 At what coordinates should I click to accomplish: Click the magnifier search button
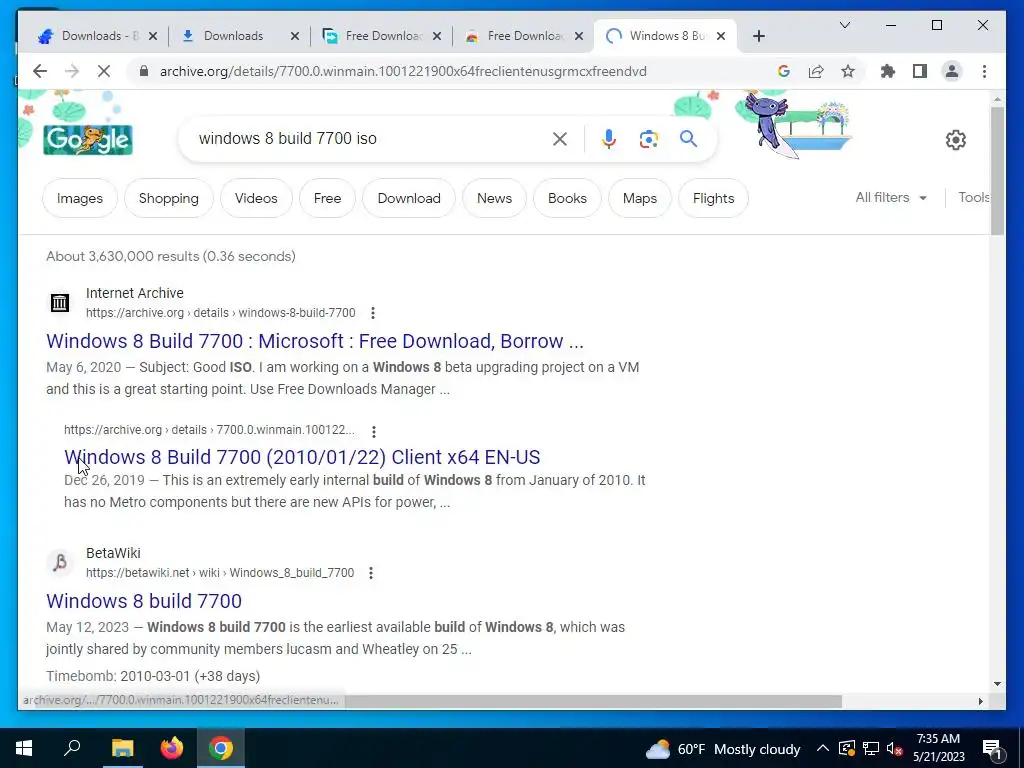click(688, 138)
